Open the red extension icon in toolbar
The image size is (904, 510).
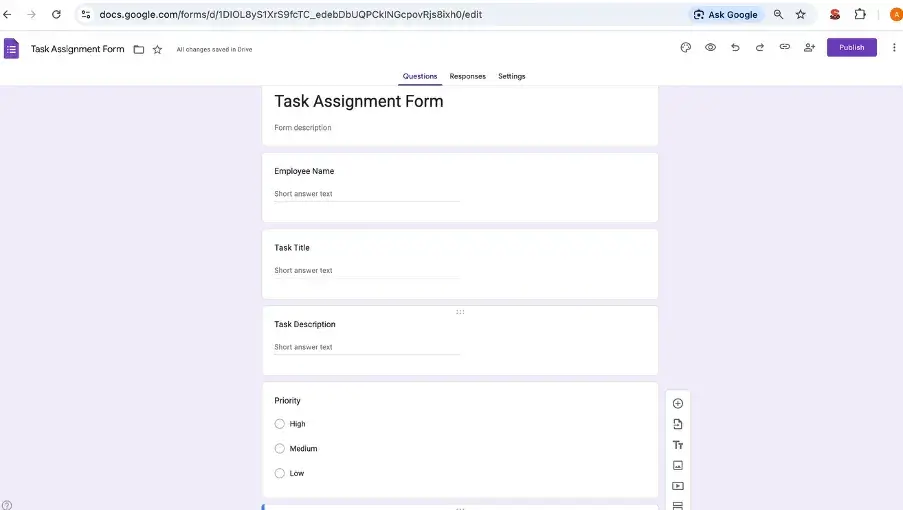point(834,14)
